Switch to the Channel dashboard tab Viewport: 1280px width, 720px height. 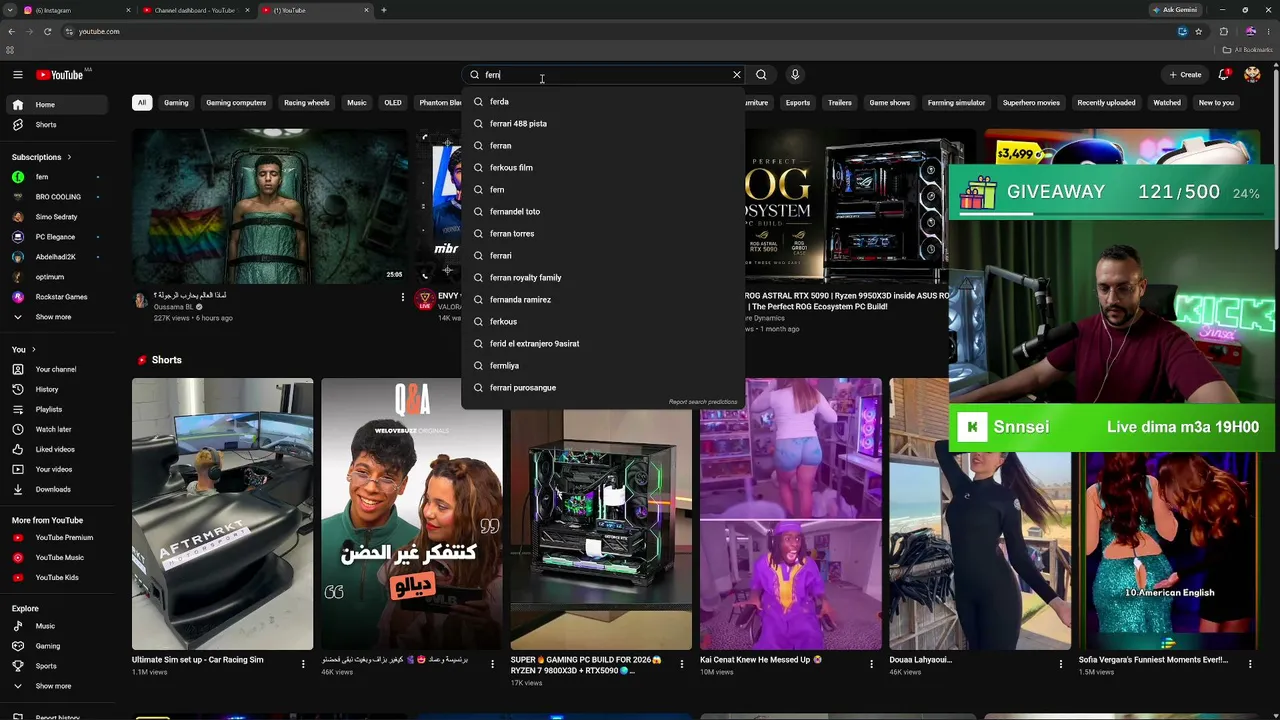(195, 10)
